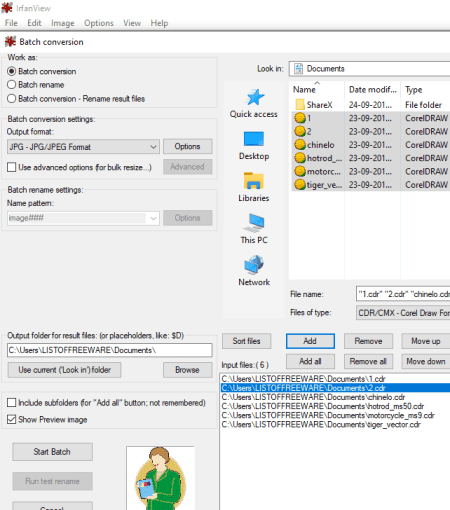Click ShareX date 24-09-201... cell

click(370, 105)
